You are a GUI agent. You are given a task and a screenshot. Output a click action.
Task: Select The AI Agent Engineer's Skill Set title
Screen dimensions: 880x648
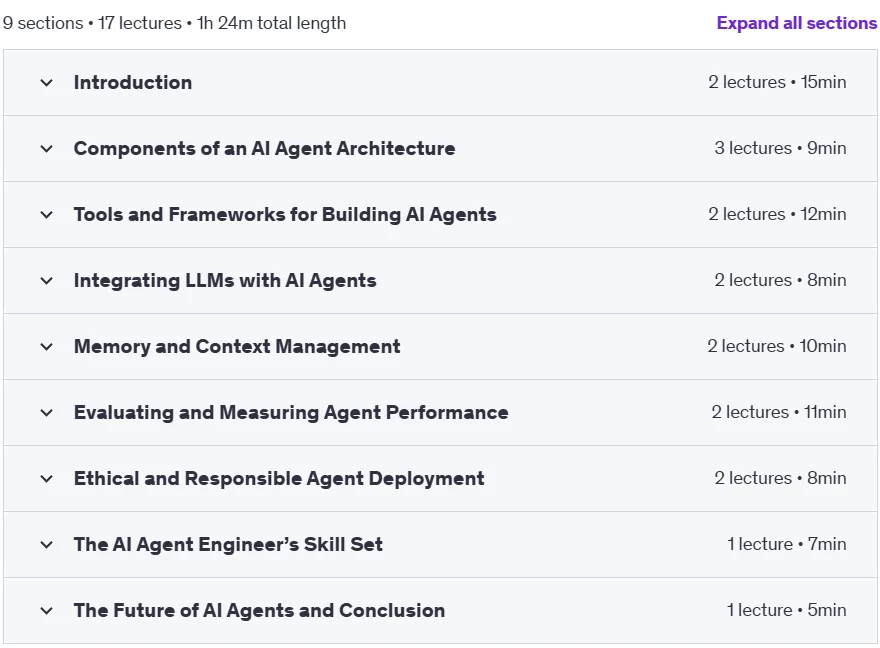point(228,544)
